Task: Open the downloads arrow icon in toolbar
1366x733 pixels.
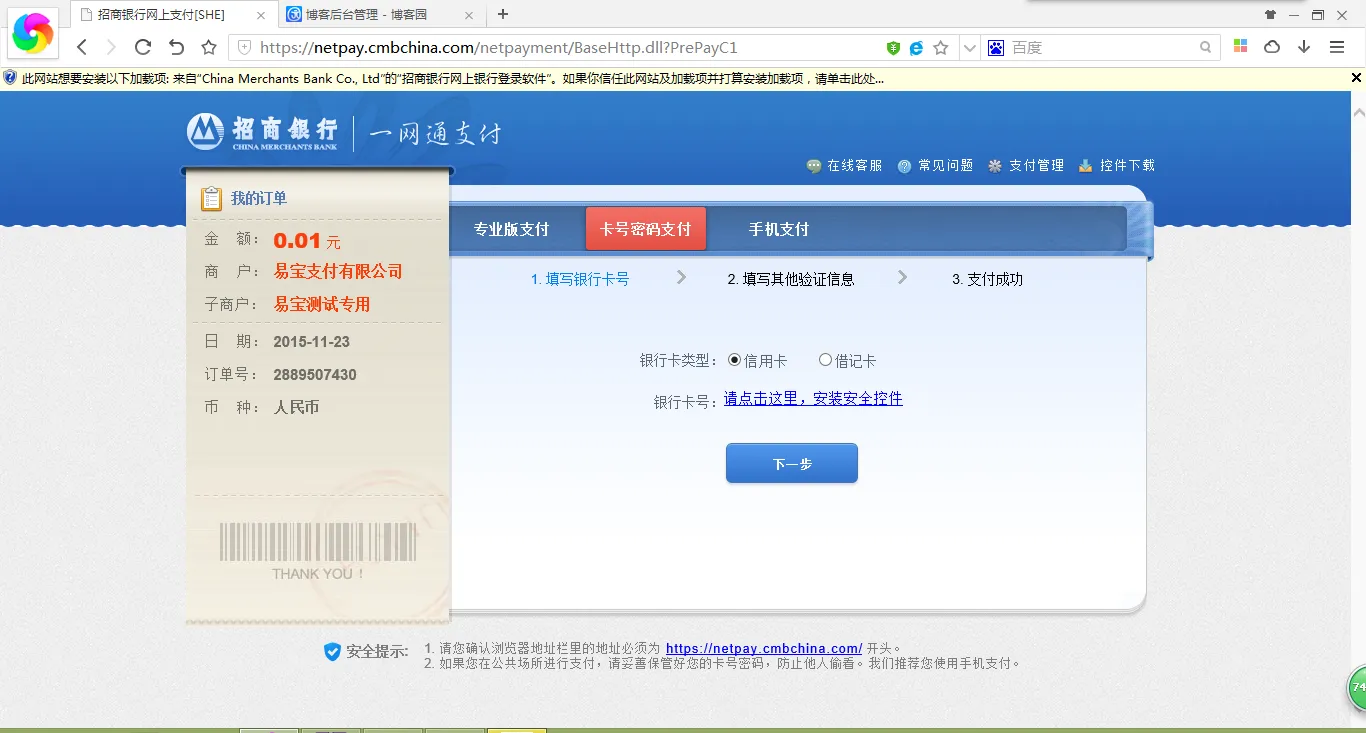Action: click(1304, 47)
